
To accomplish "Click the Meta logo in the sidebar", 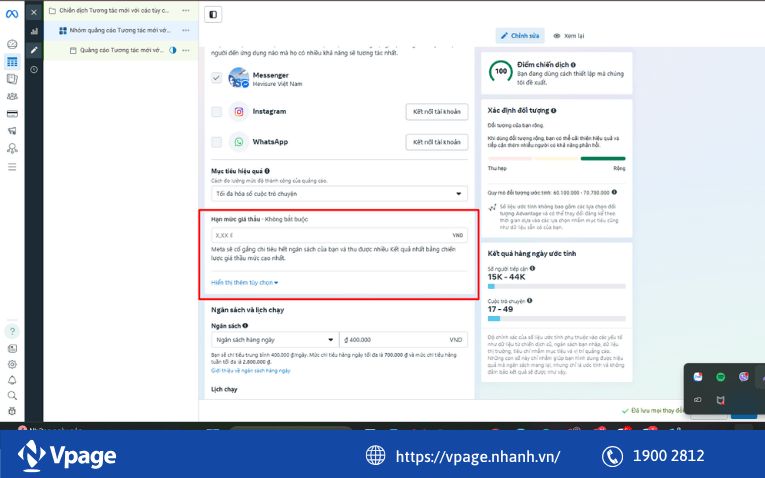I will click(12, 14).
